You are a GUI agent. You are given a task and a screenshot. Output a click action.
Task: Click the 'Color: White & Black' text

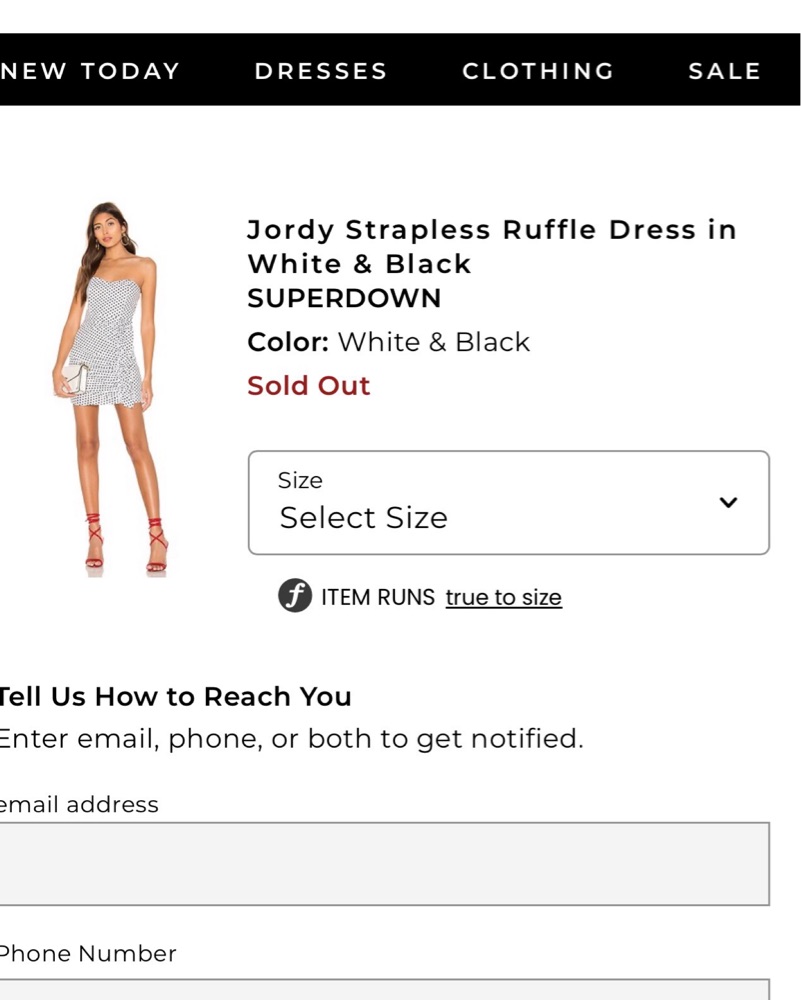point(388,342)
